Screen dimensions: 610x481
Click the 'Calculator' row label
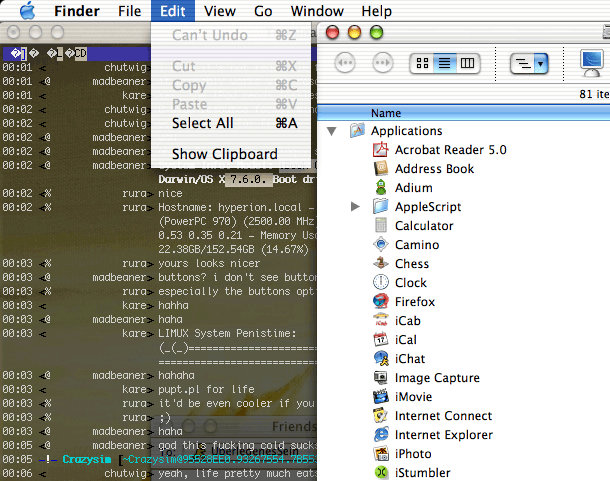[424, 226]
